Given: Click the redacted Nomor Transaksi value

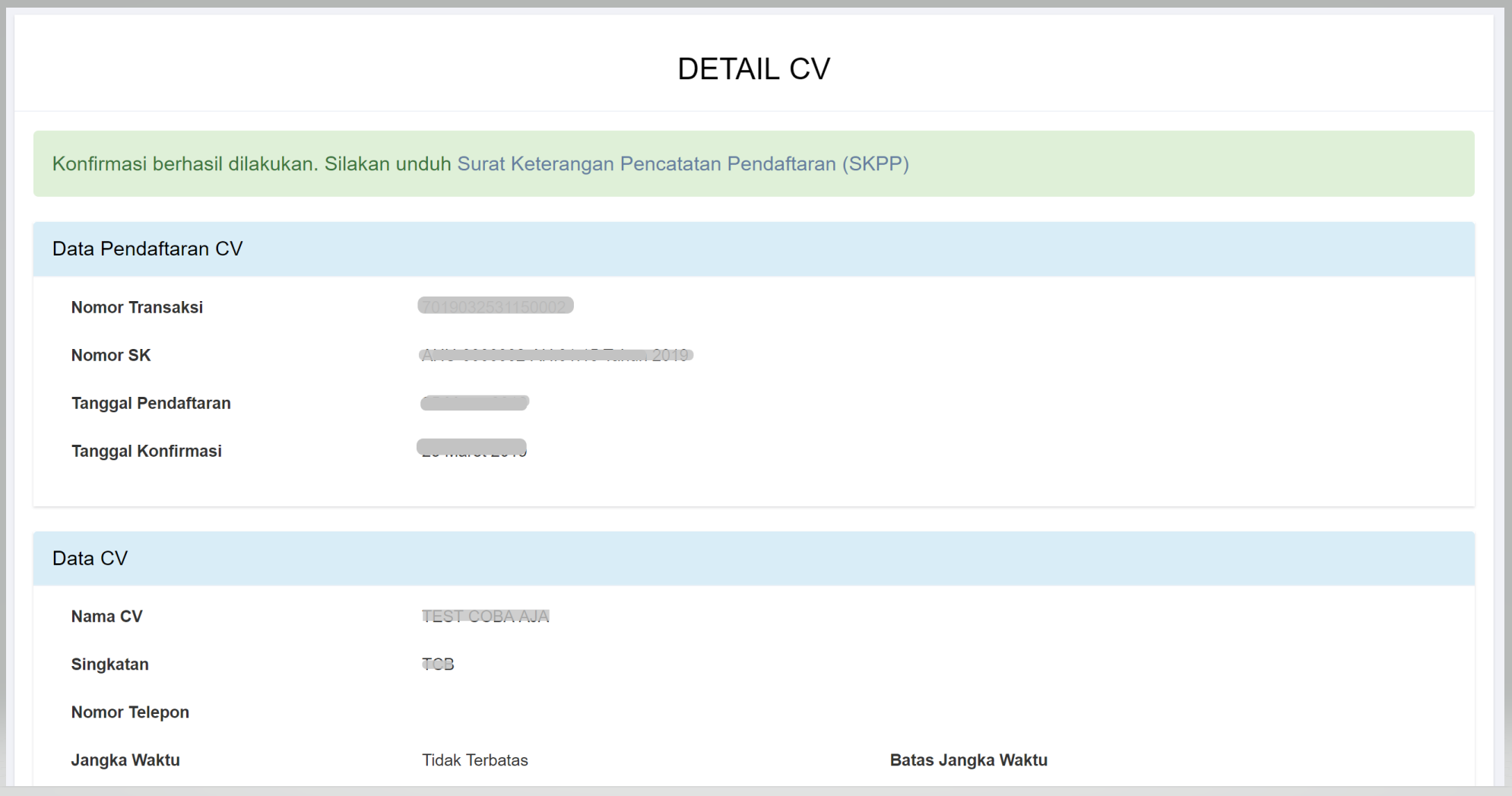Looking at the screenshot, I should click(495, 306).
